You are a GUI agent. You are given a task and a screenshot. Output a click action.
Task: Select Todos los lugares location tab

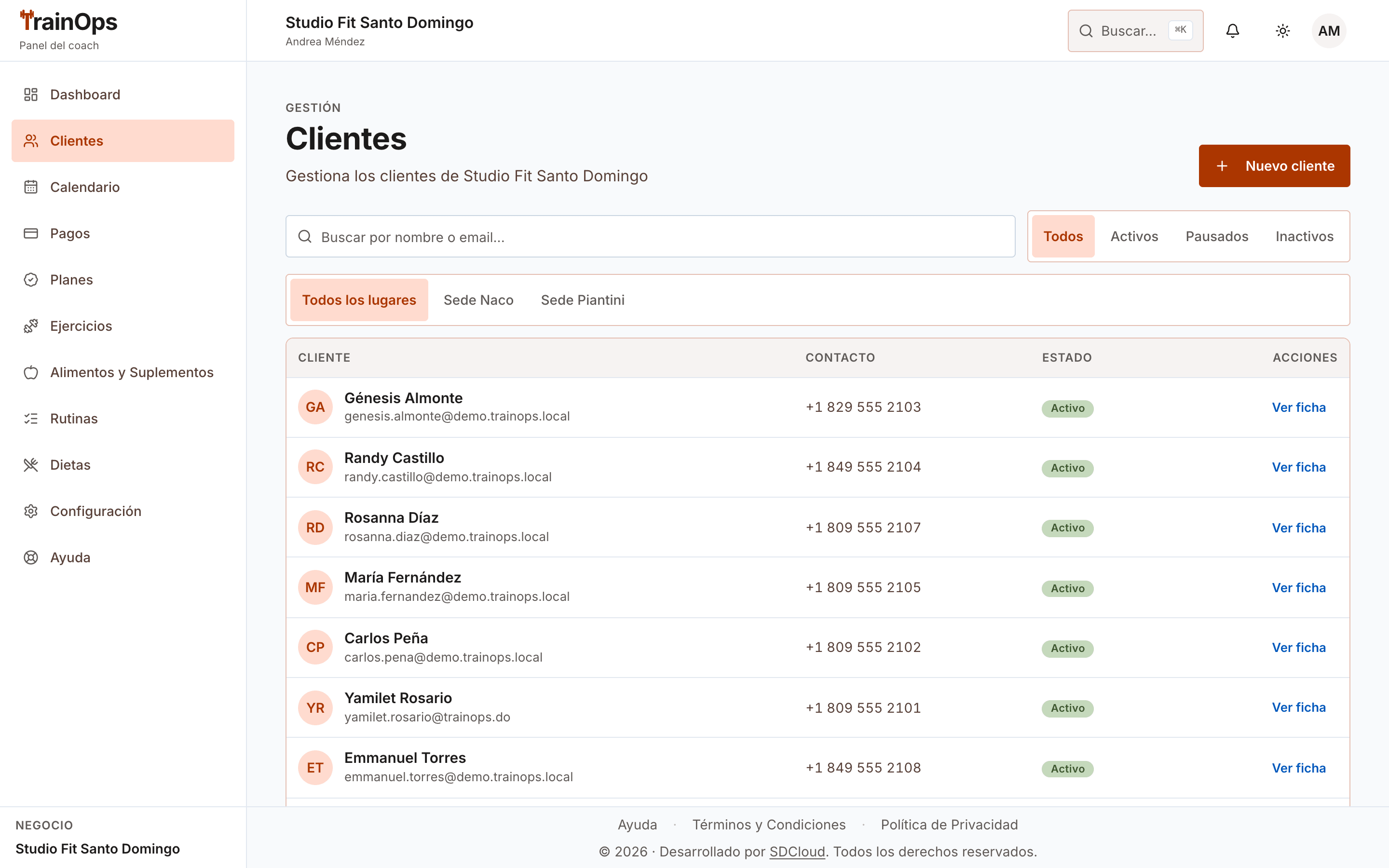click(359, 299)
